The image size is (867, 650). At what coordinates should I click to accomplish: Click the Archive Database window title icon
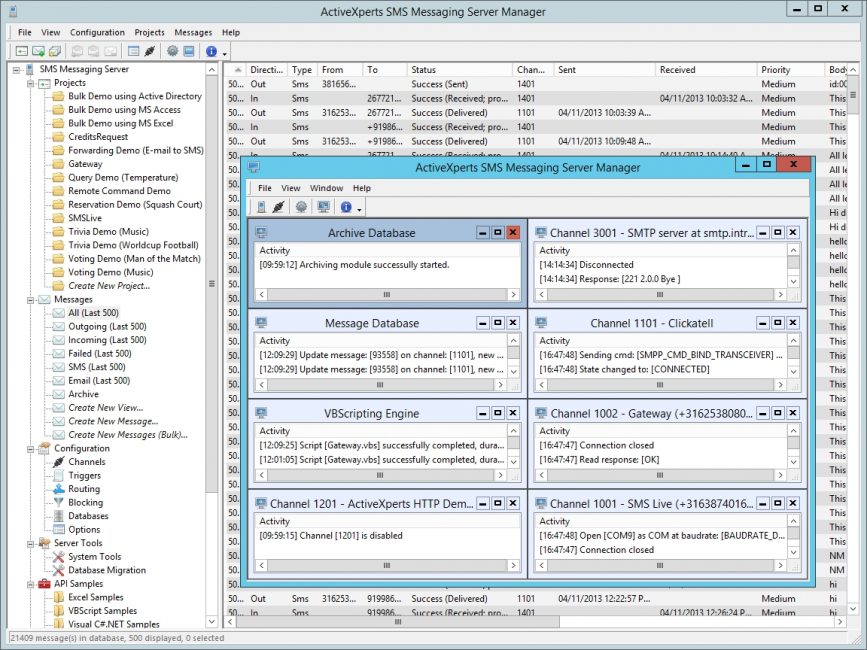pos(261,233)
